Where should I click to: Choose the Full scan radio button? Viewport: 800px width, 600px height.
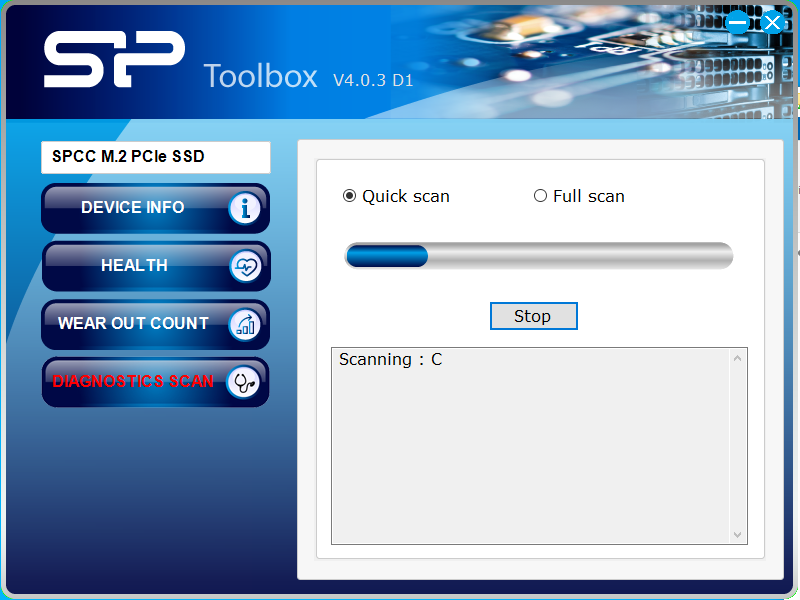pyautogui.click(x=540, y=196)
